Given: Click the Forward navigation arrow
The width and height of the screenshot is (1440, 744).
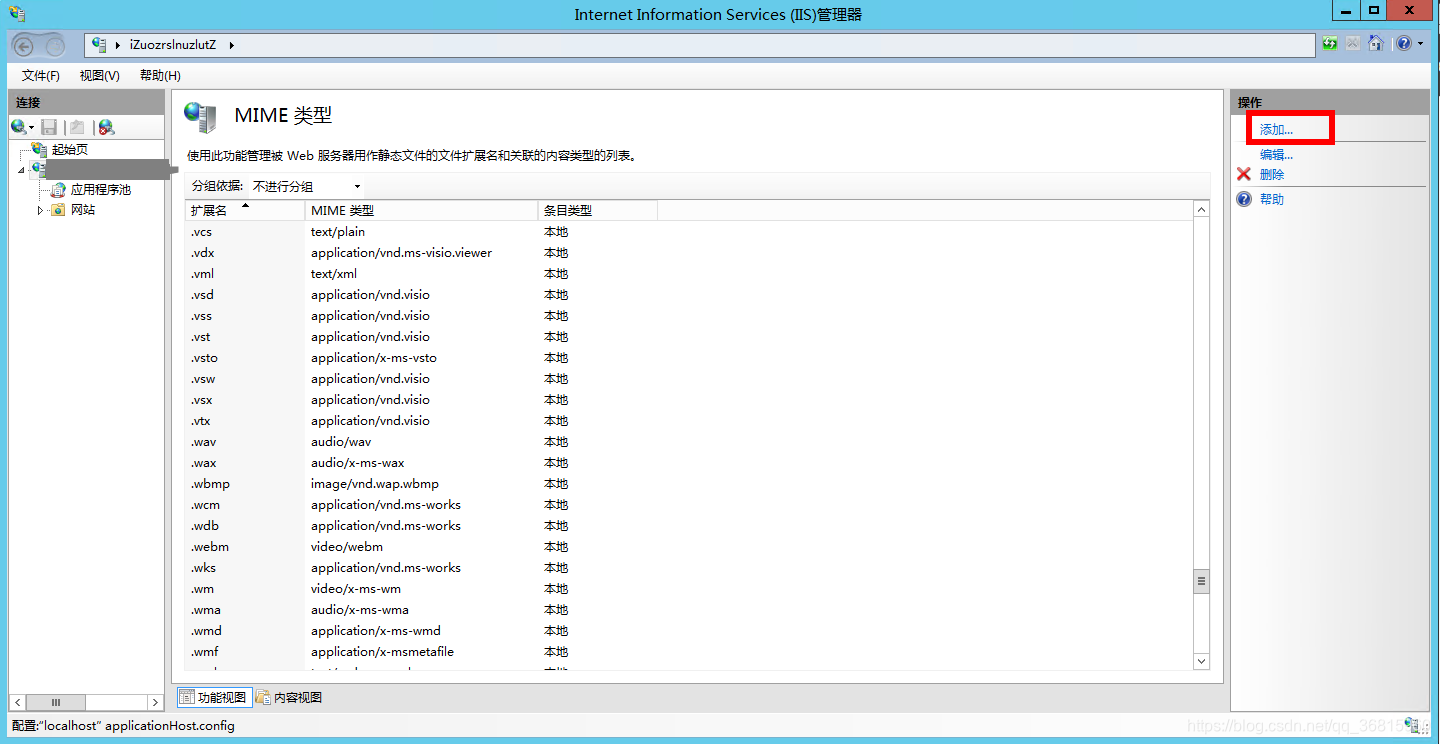Looking at the screenshot, I should [x=55, y=46].
